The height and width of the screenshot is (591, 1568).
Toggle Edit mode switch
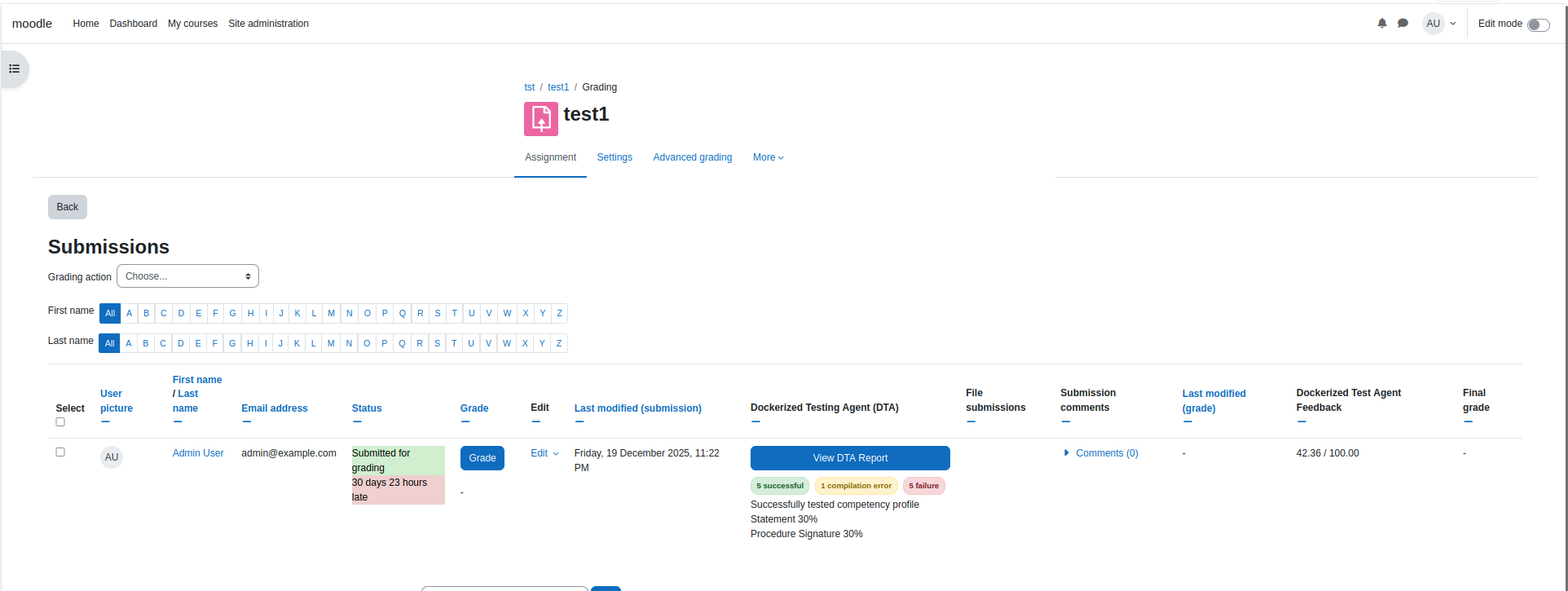(x=1538, y=24)
